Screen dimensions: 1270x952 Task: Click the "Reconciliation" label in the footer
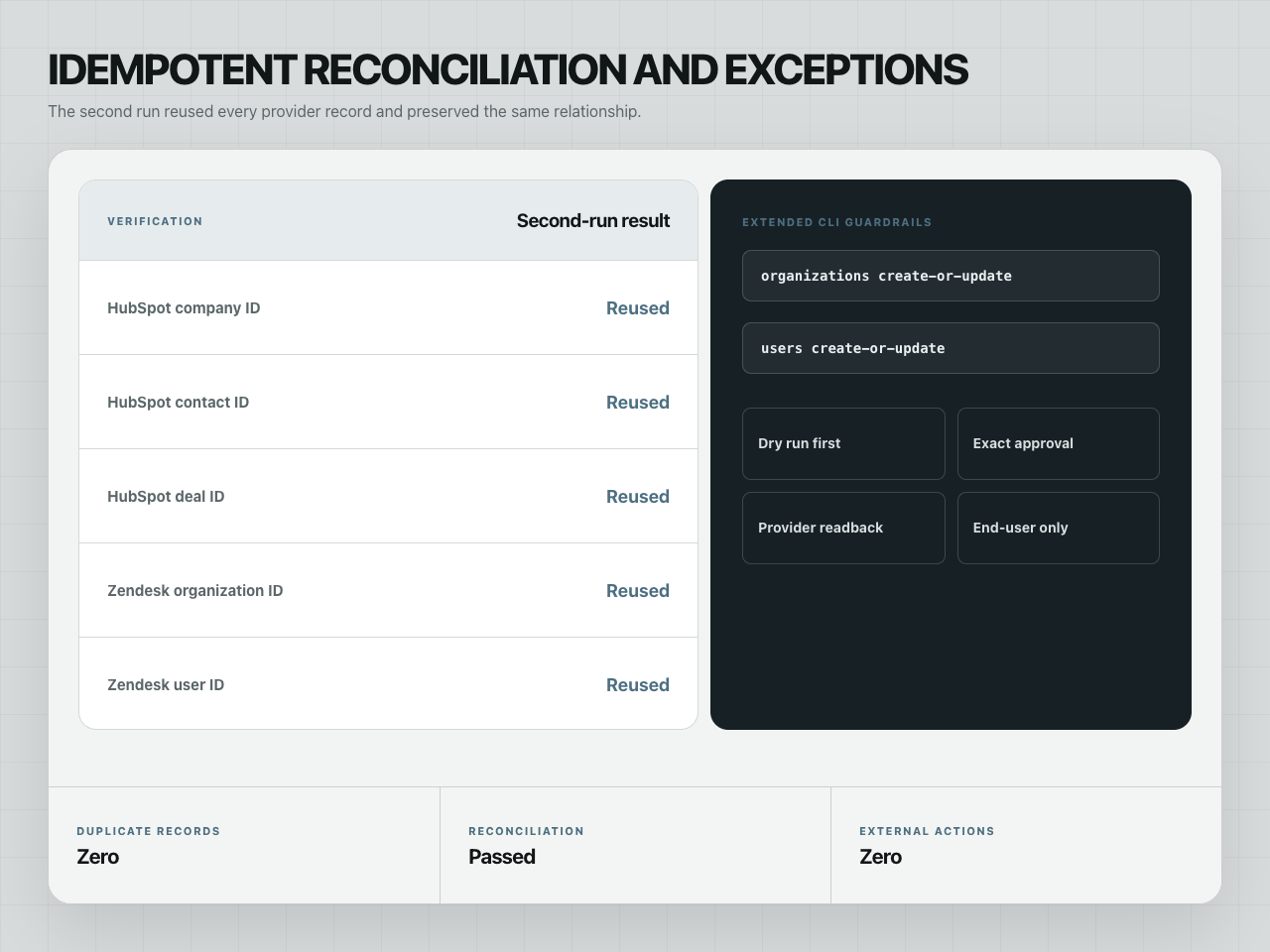[x=526, y=831]
